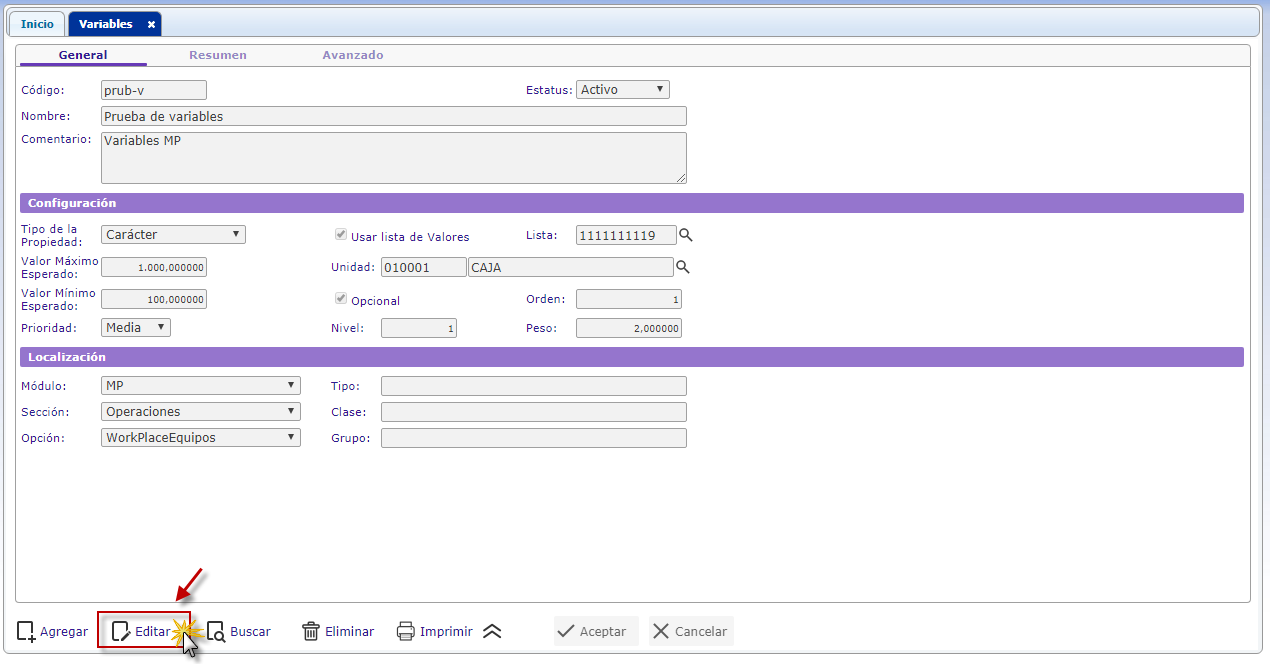Click the double chevron up icon
Viewport: 1270px width, 664px height.
[492, 631]
